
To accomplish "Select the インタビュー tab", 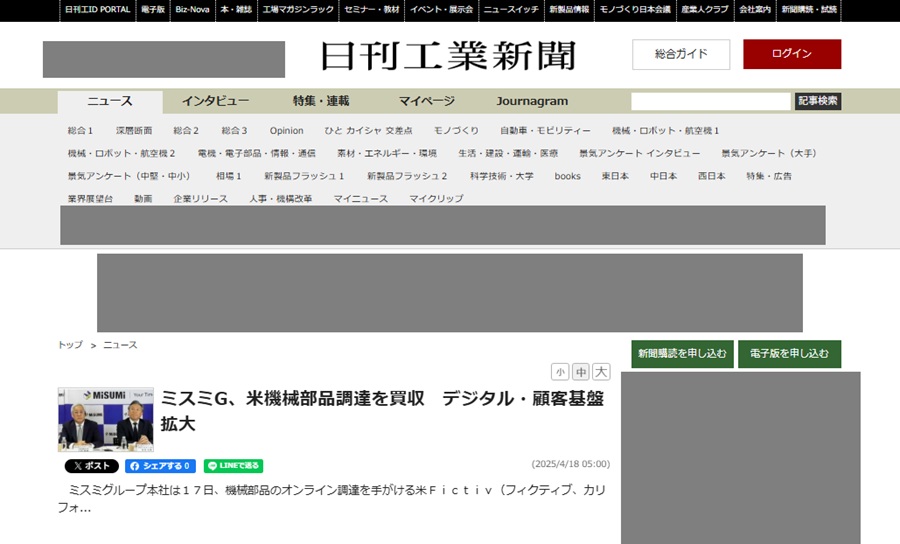I will tap(215, 102).
